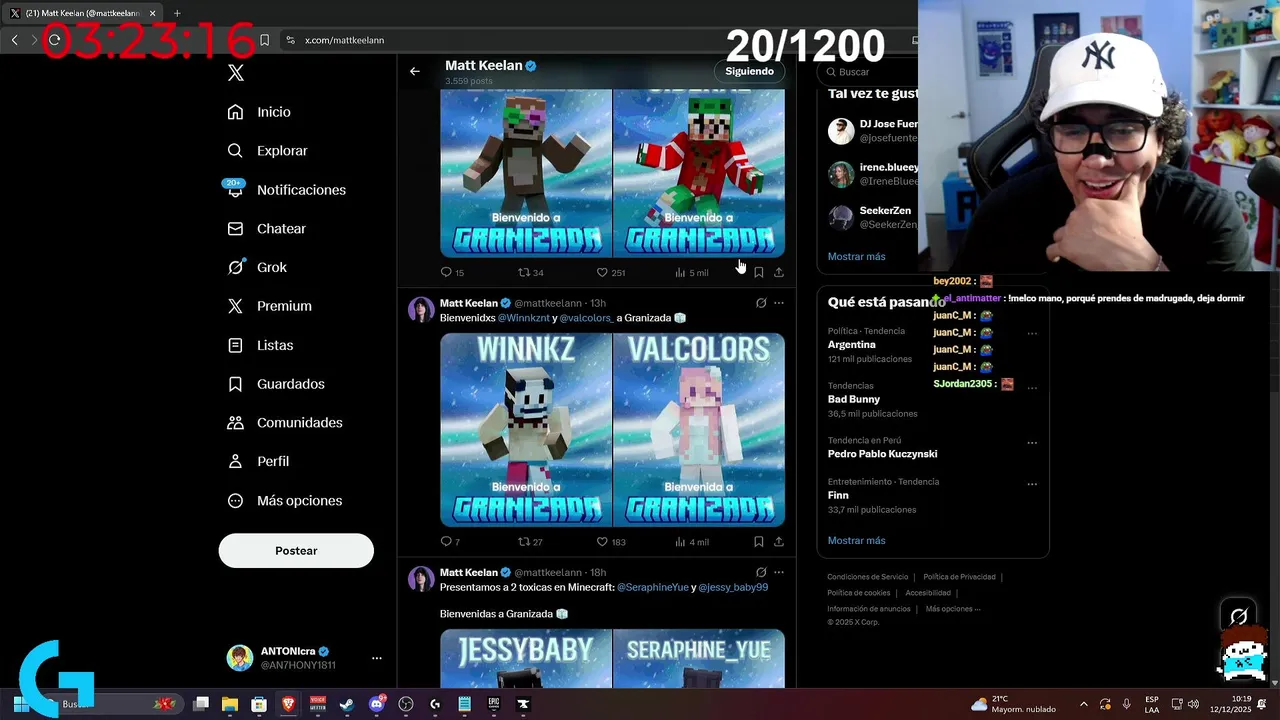The height and width of the screenshot is (720, 1280).
Task: Bookmark the post with 251 likes
Action: click(x=759, y=272)
